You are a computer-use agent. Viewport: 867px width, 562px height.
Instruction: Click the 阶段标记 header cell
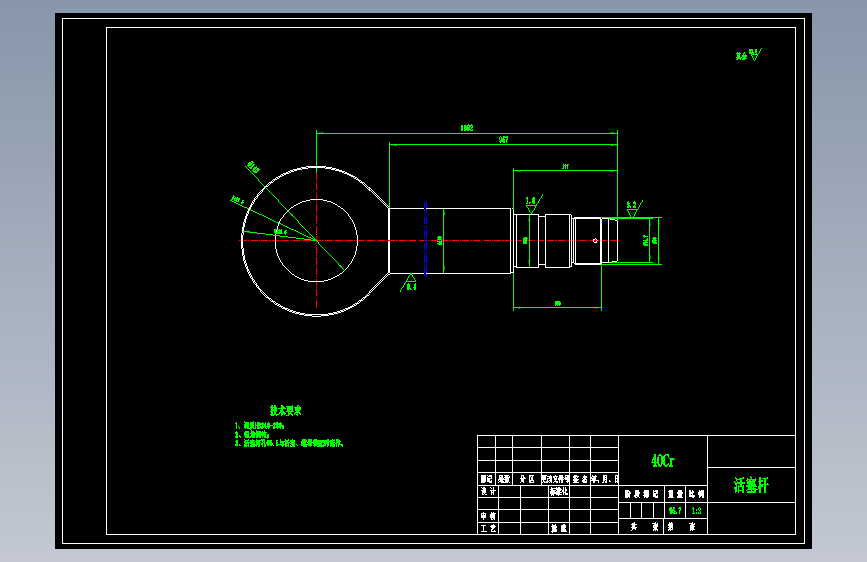641,493
